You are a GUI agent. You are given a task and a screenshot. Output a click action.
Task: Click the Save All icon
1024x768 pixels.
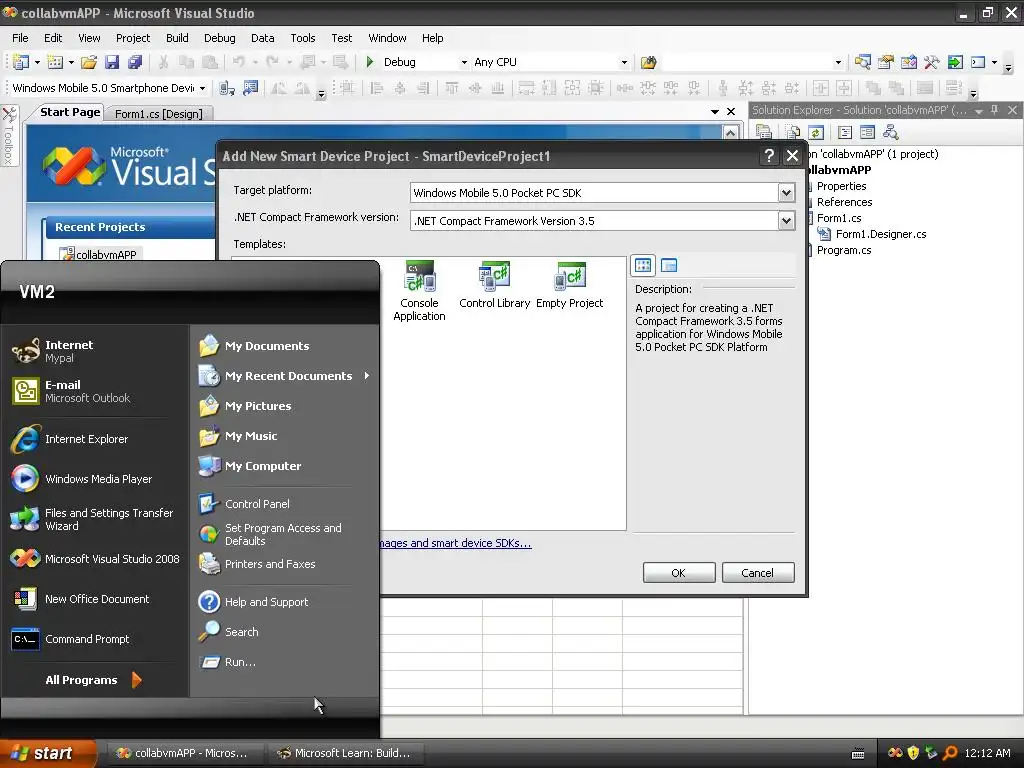(135, 62)
